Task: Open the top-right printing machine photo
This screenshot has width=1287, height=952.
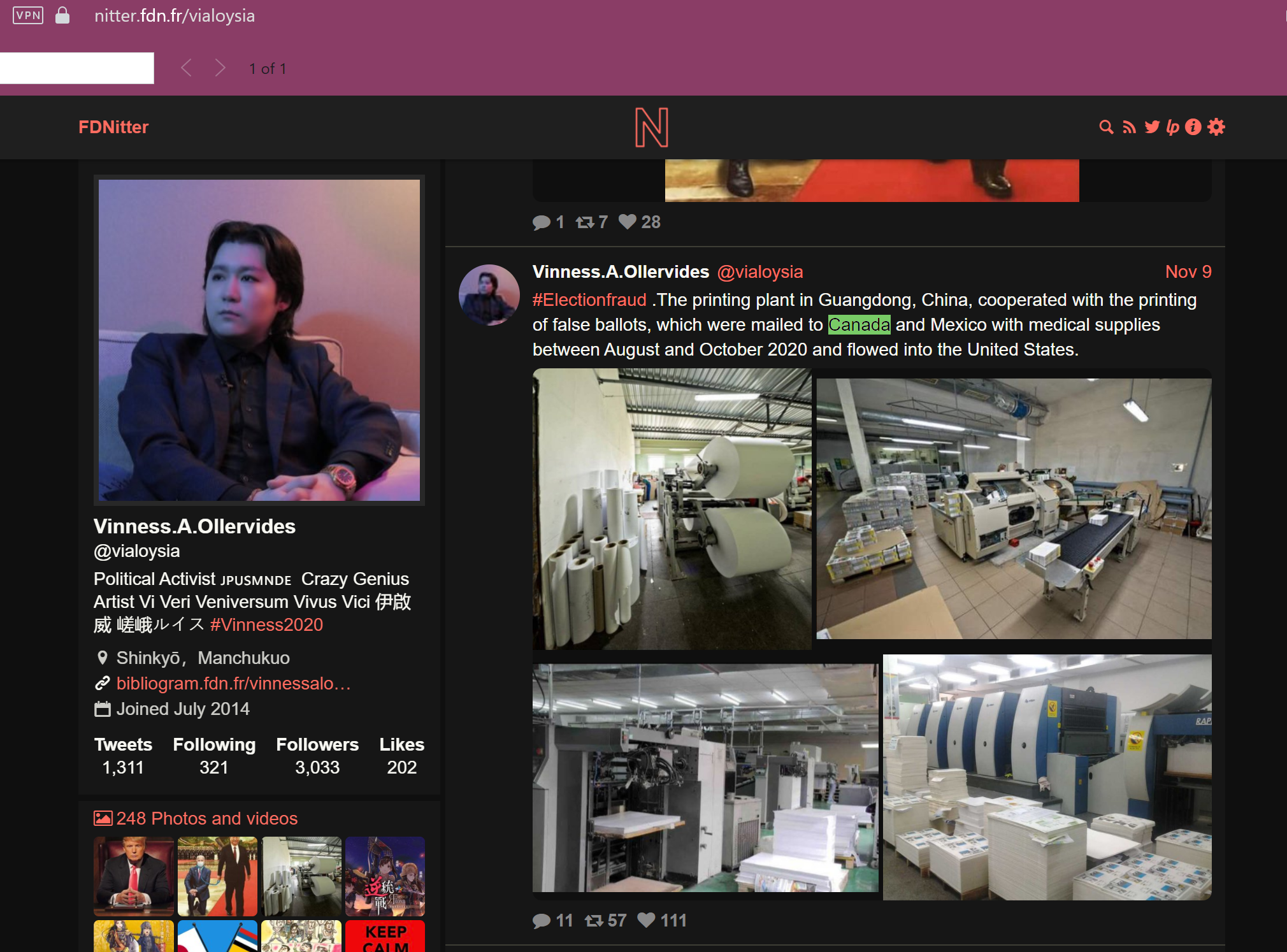Action: pos(1014,509)
